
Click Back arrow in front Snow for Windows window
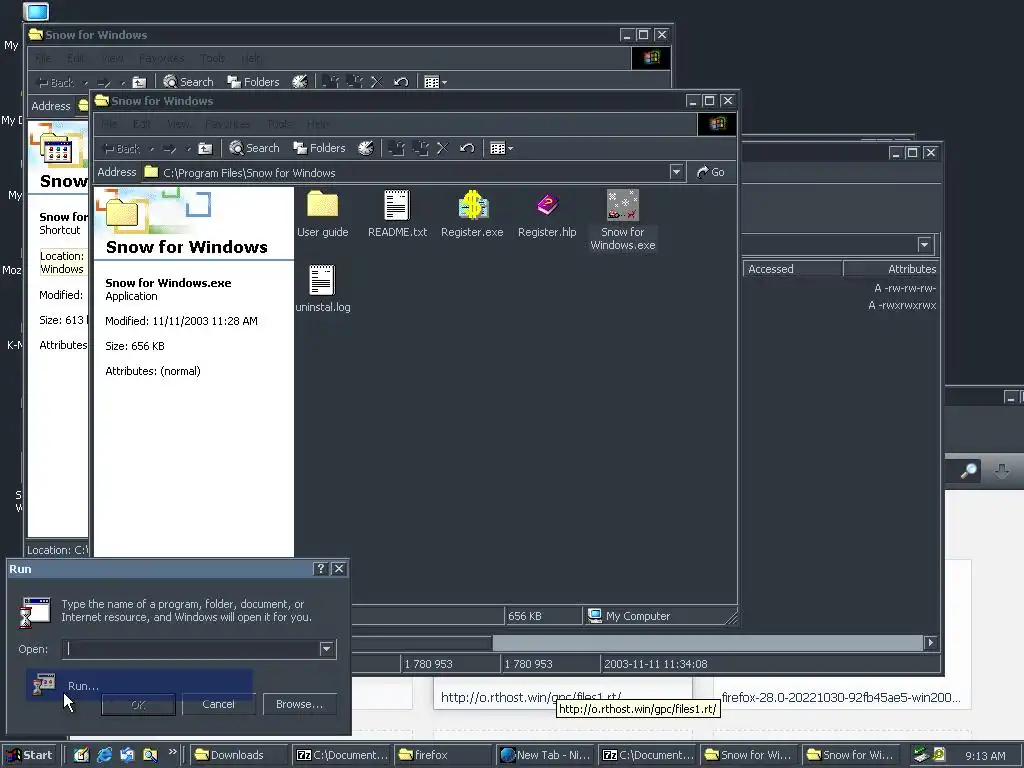pos(121,148)
